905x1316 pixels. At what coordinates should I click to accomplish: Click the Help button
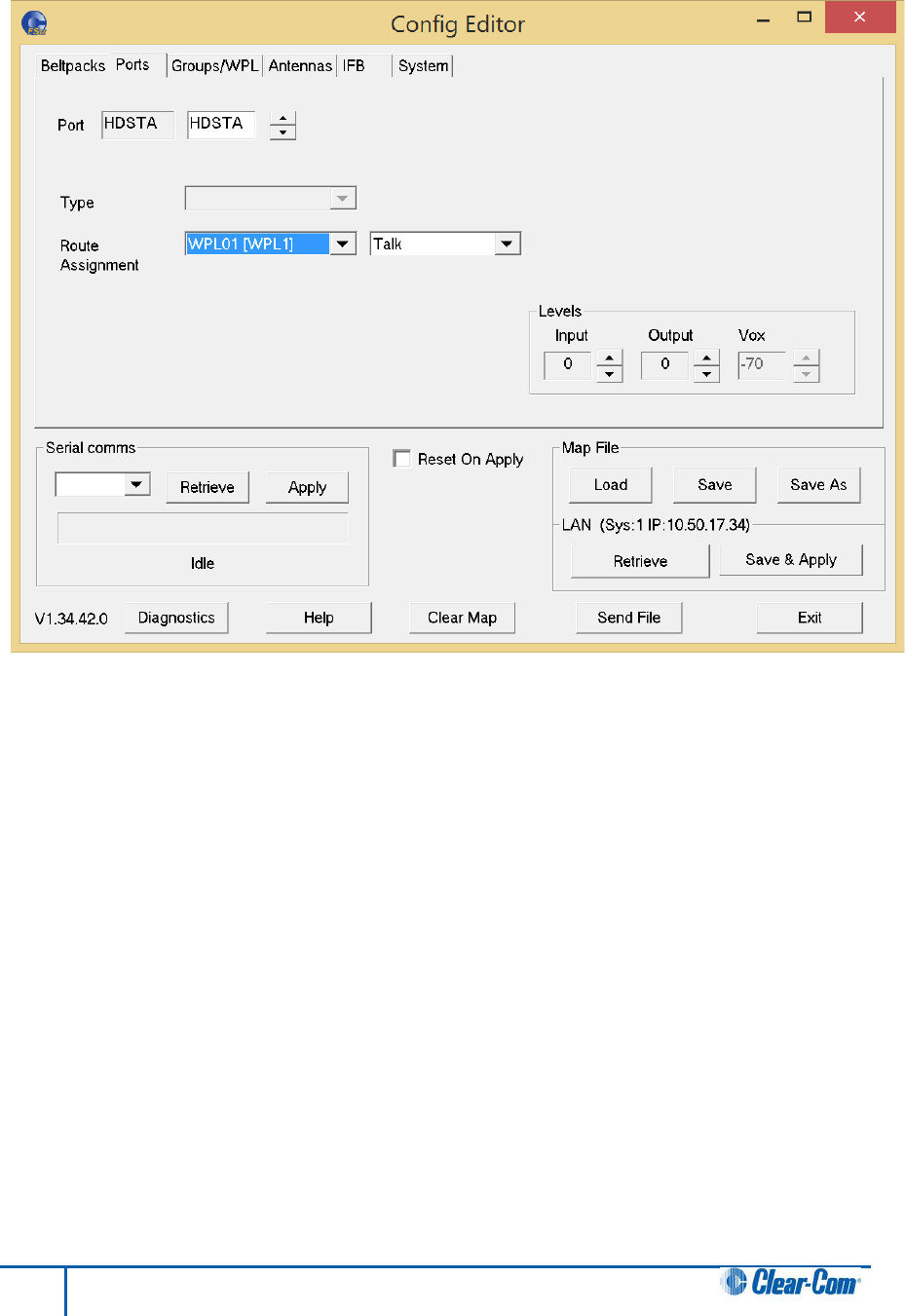[x=319, y=618]
